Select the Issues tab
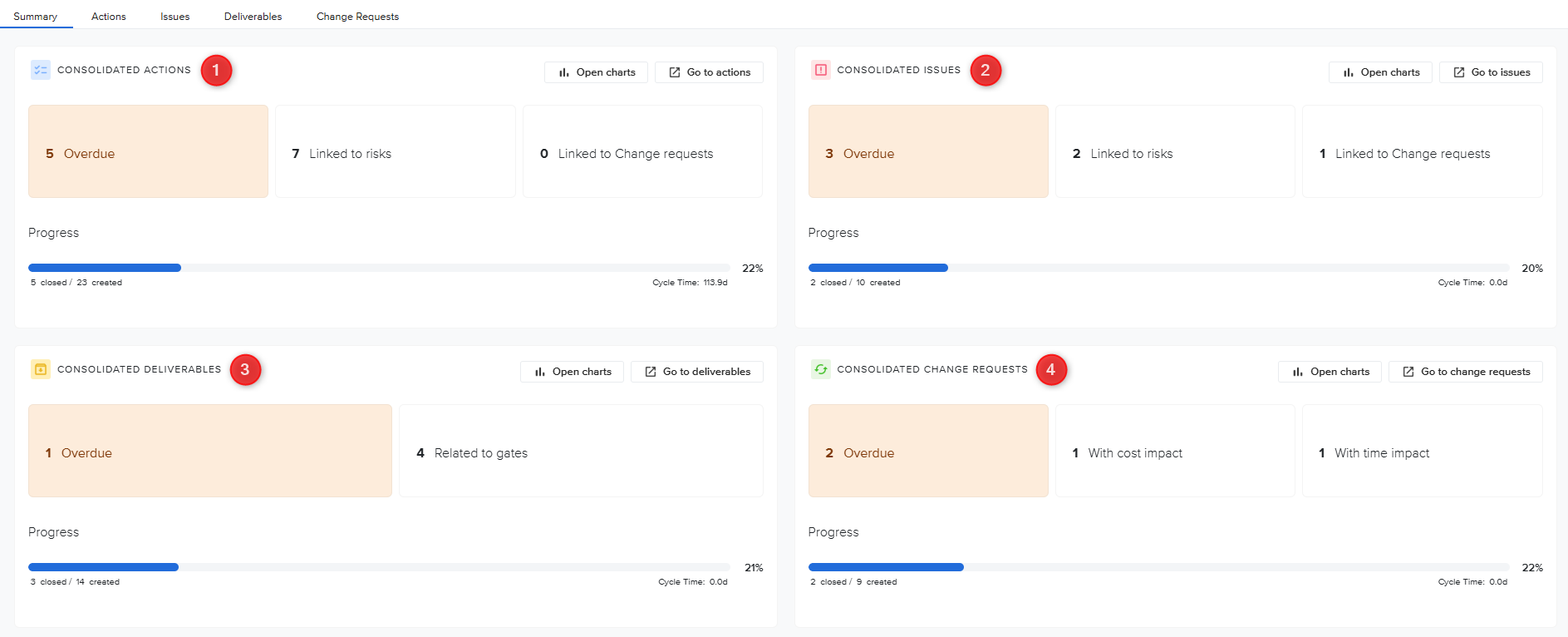The width and height of the screenshot is (1568, 637). (174, 17)
